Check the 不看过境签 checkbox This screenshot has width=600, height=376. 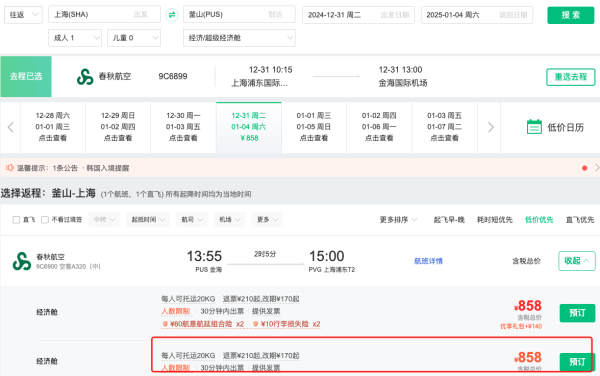pos(45,220)
